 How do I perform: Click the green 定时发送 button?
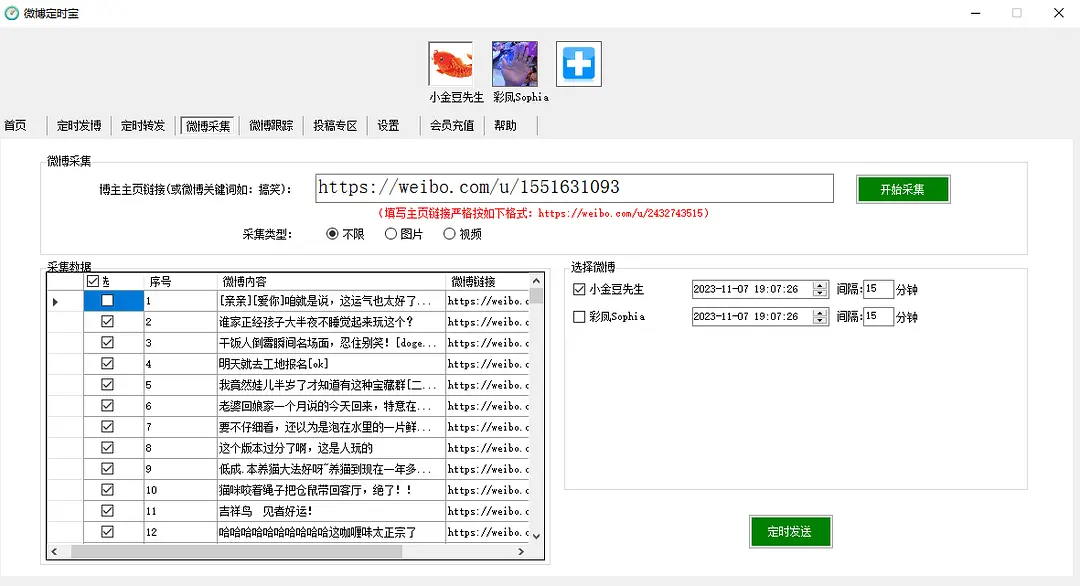(791, 532)
